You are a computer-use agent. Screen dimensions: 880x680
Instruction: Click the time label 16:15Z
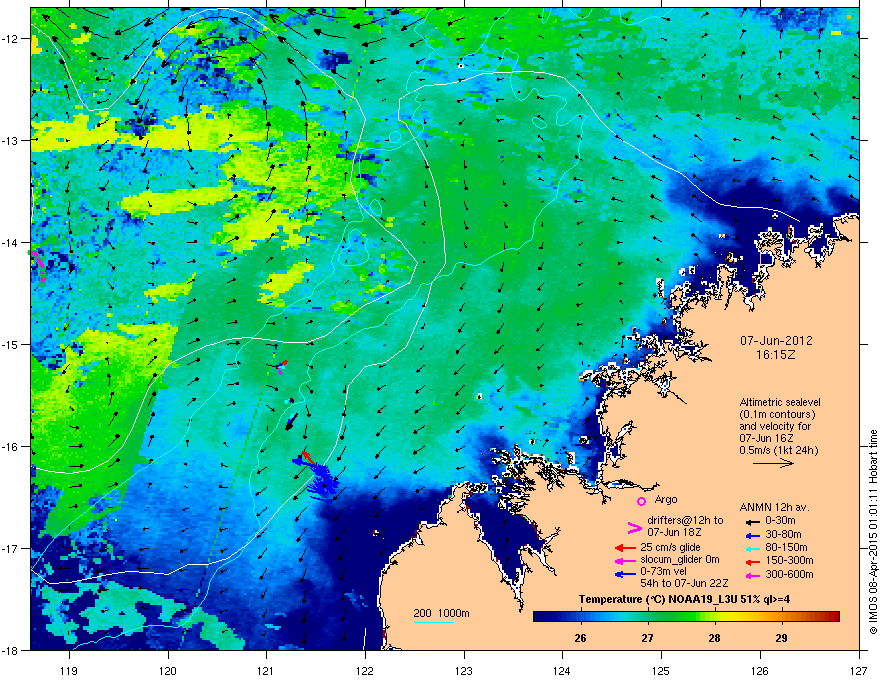click(x=776, y=355)
